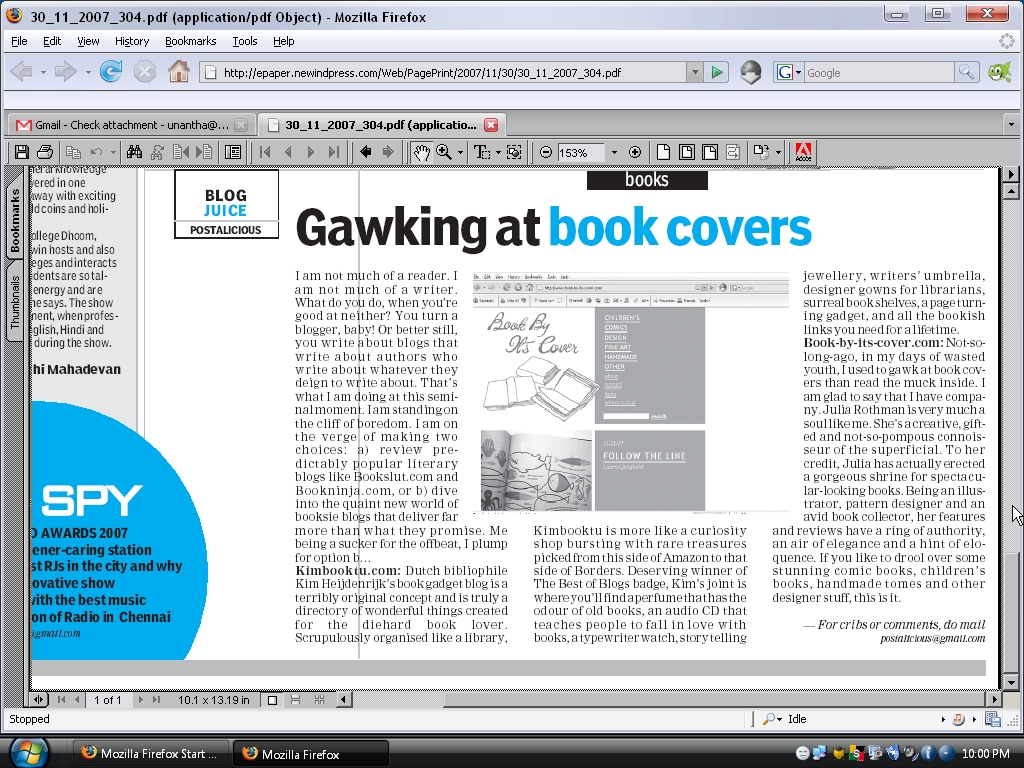This screenshot has height=768, width=1024.
Task: Click the zoom out minus button
Action: (546, 152)
